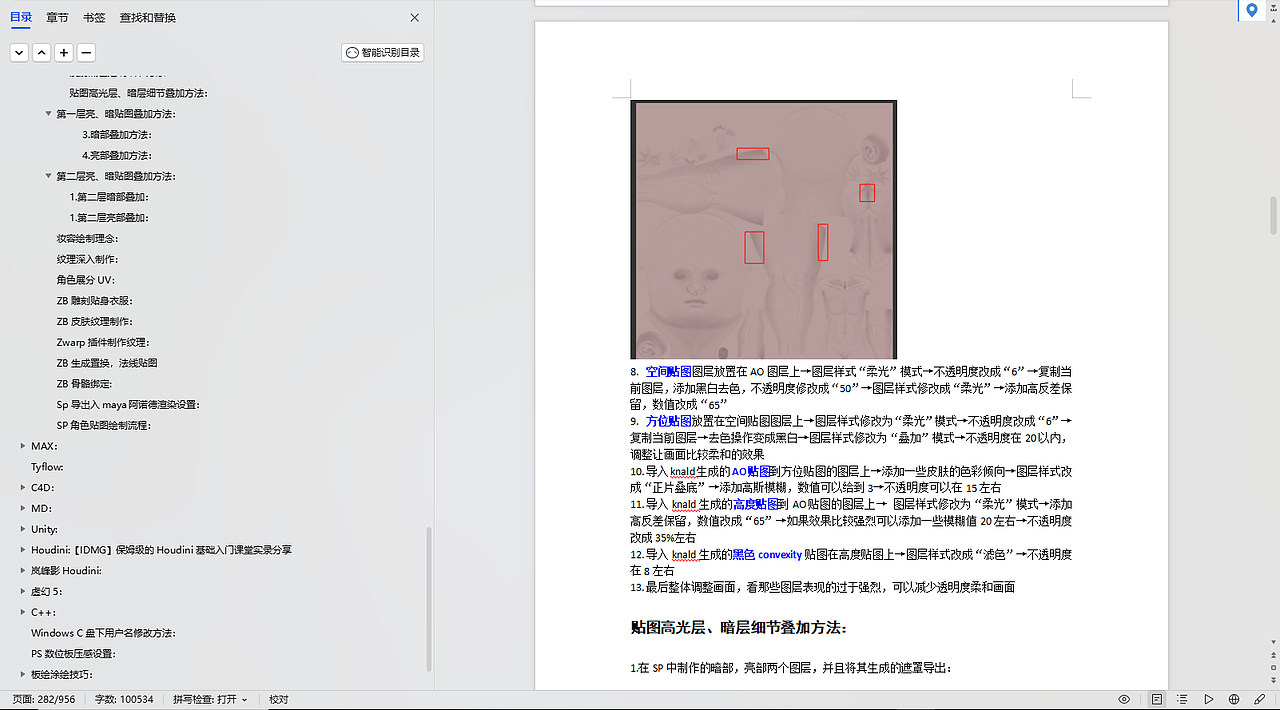Click the 页面: 282/956 indicator

[x=43, y=699]
